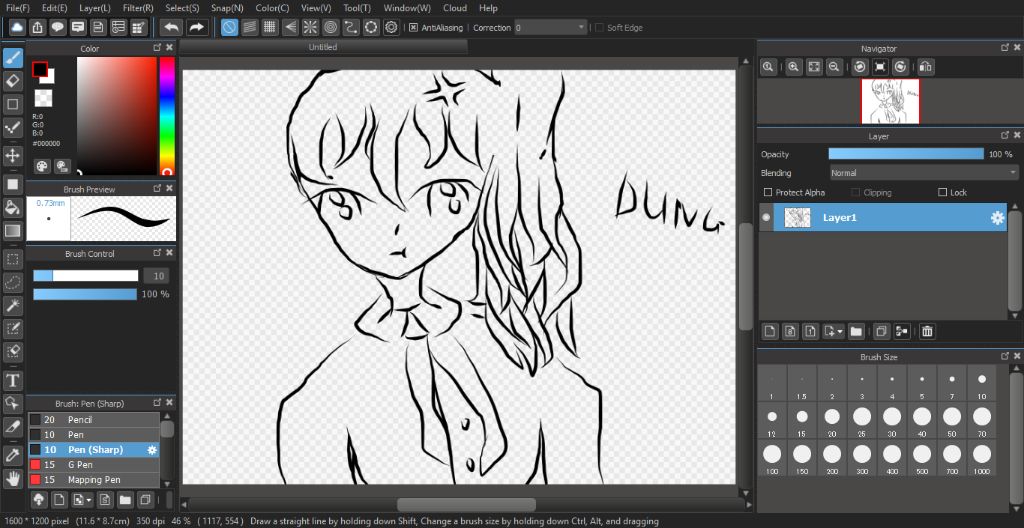Hide Layer1 with its visibility dot
The height and width of the screenshot is (528, 1024).
point(766,218)
